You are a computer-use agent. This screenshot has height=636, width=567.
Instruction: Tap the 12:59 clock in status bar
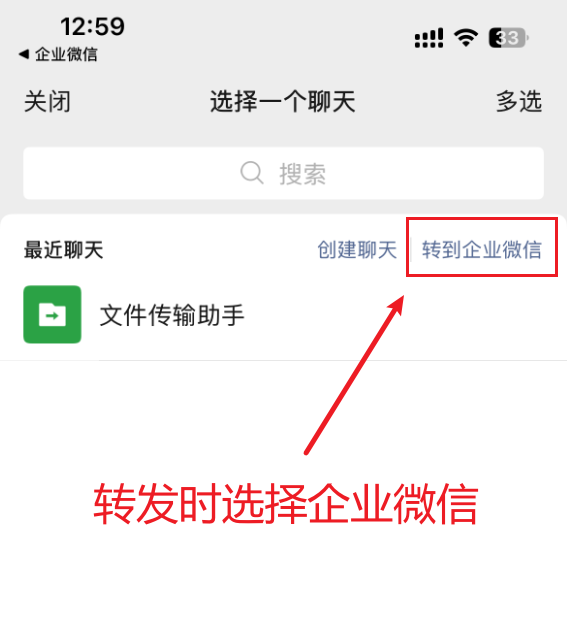tap(92, 27)
